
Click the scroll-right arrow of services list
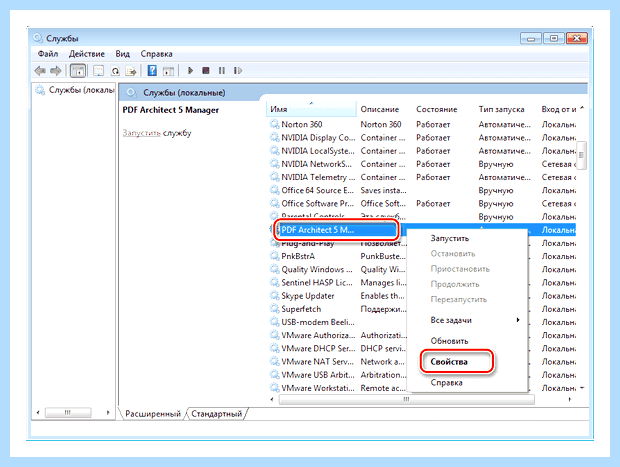click(x=570, y=399)
